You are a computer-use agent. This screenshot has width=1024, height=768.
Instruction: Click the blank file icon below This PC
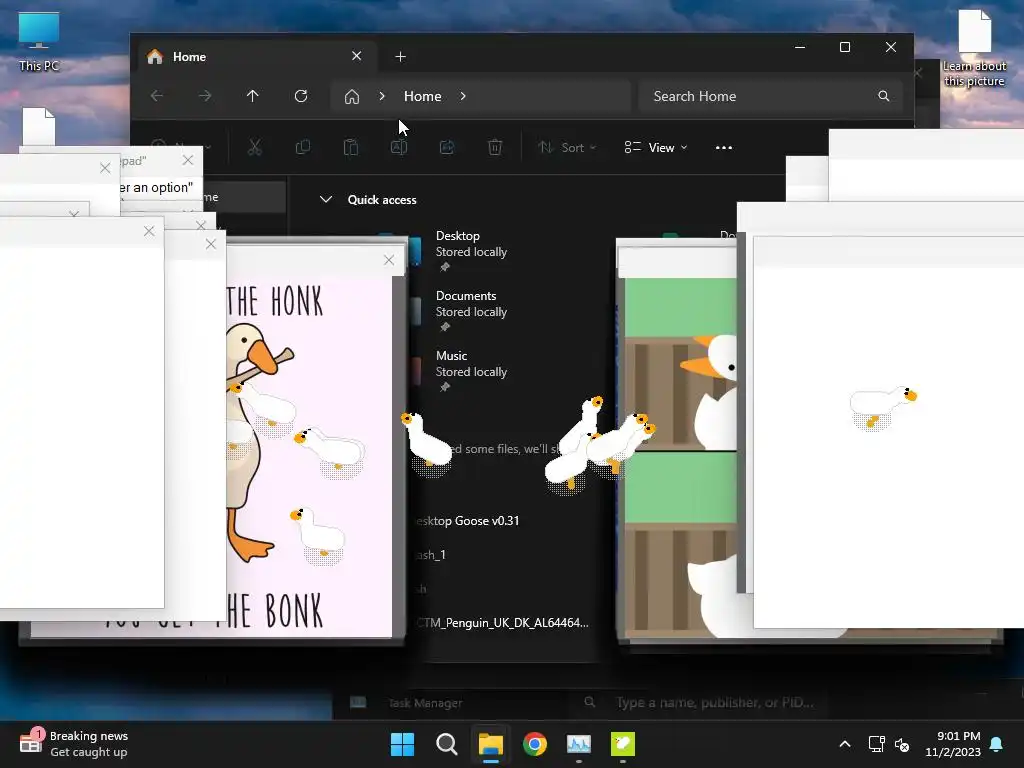click(x=39, y=126)
